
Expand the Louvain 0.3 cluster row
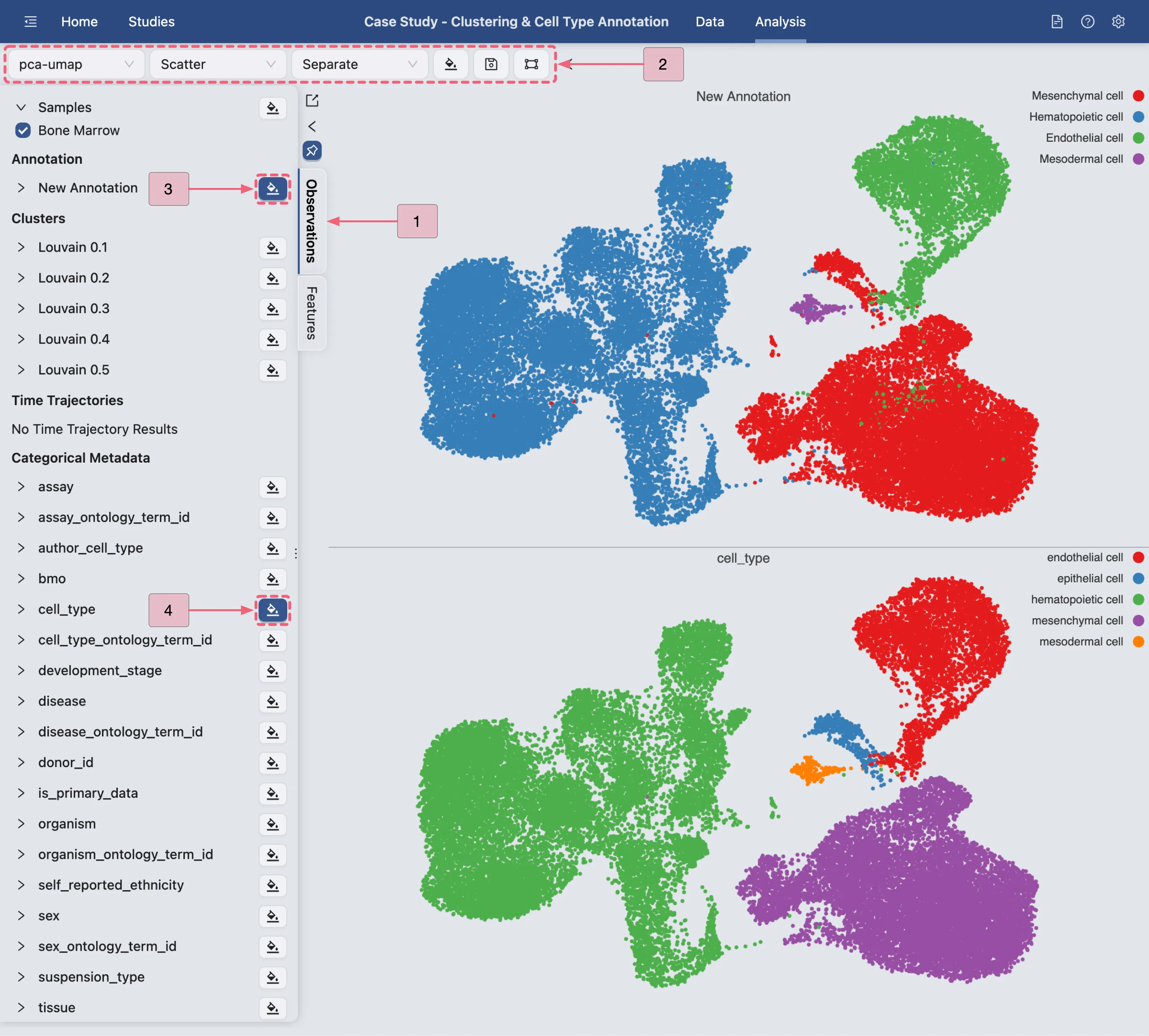point(21,309)
